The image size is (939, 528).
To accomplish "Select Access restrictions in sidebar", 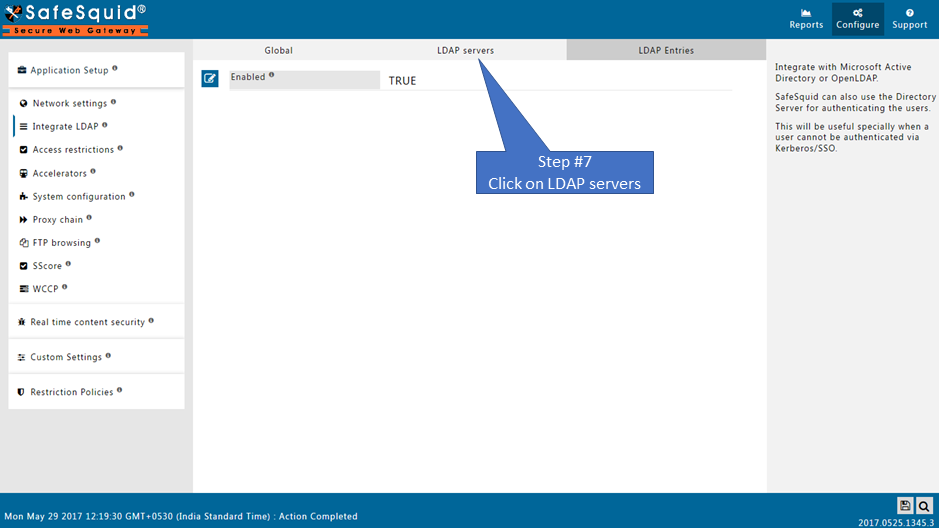I will (x=73, y=150).
